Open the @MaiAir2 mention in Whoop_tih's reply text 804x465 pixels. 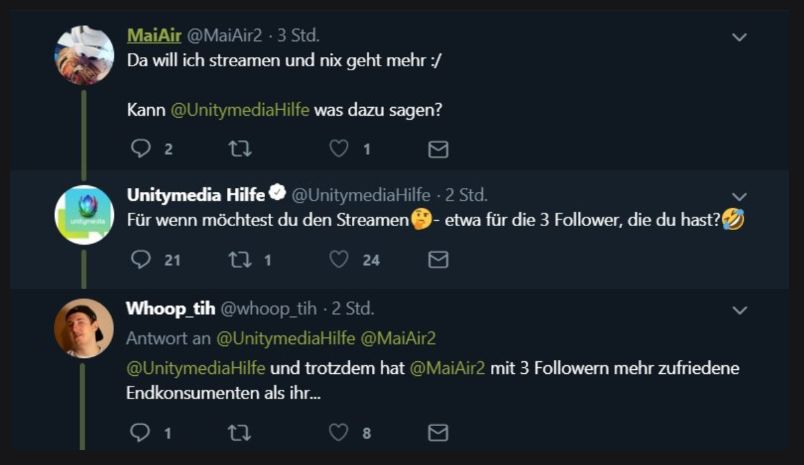click(445, 368)
